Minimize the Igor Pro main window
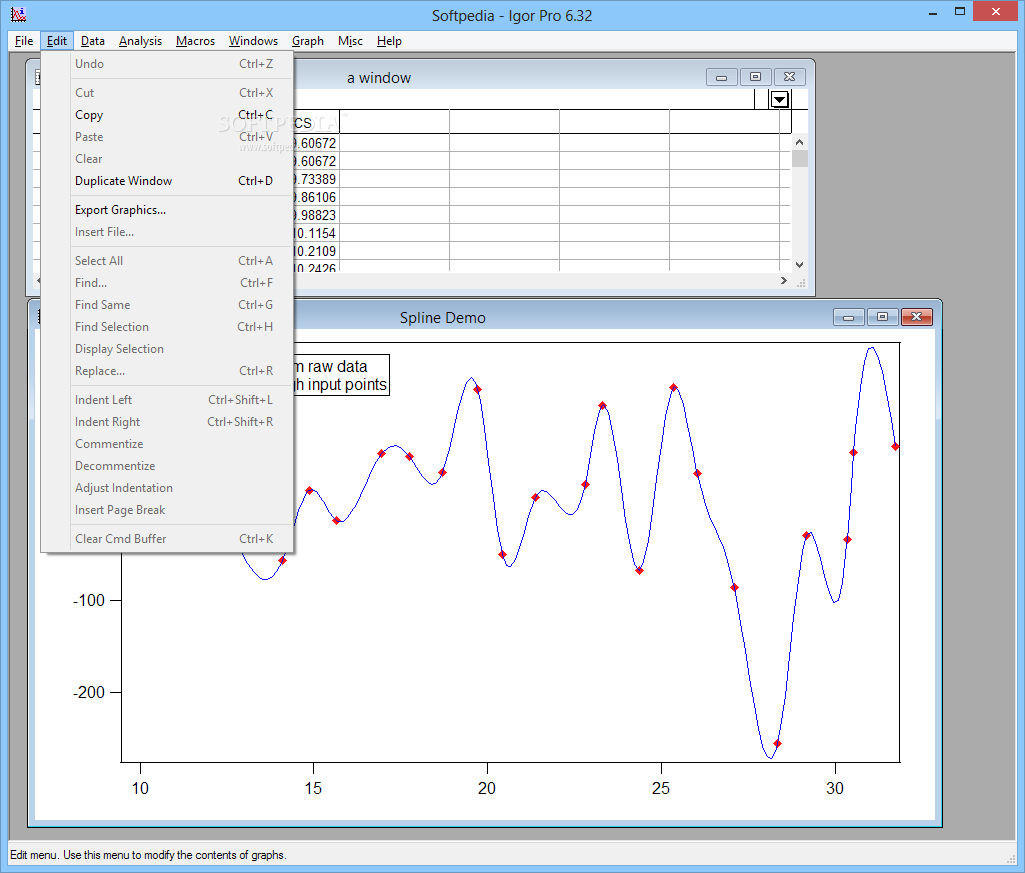Screen dimensions: 1025x873 coord(933,12)
